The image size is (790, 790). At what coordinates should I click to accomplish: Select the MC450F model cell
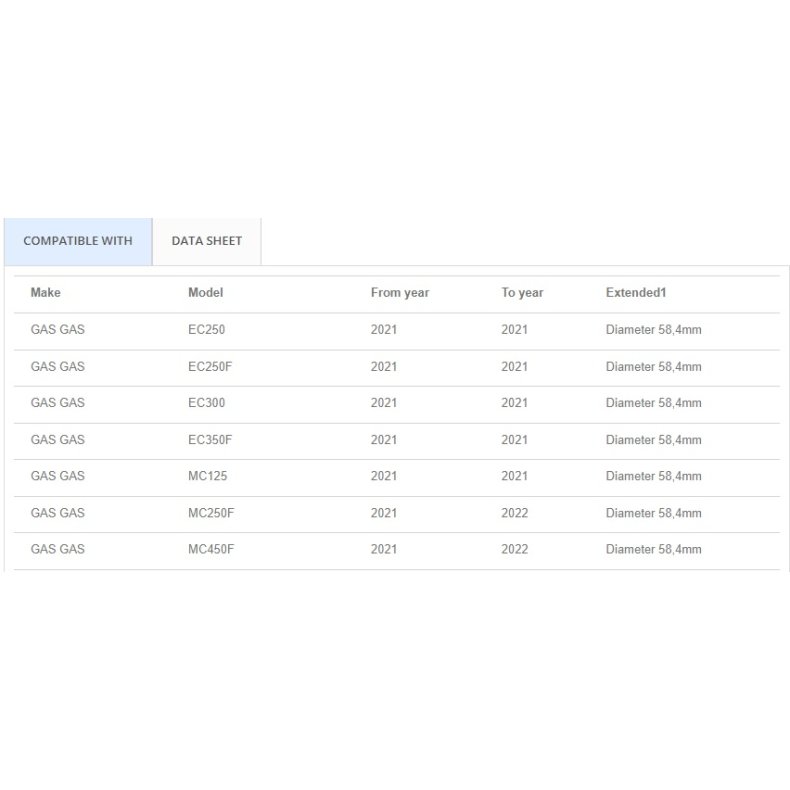point(210,549)
